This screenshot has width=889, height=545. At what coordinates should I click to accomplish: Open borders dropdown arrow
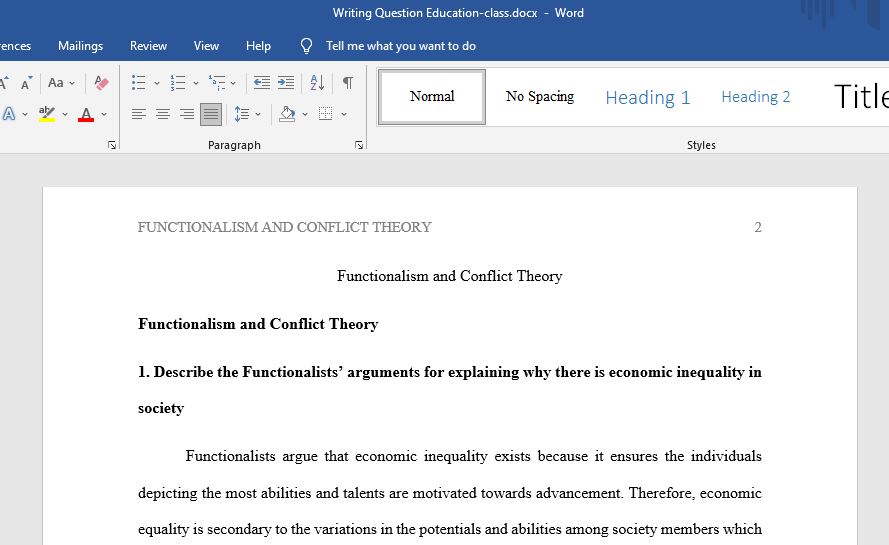tap(344, 115)
